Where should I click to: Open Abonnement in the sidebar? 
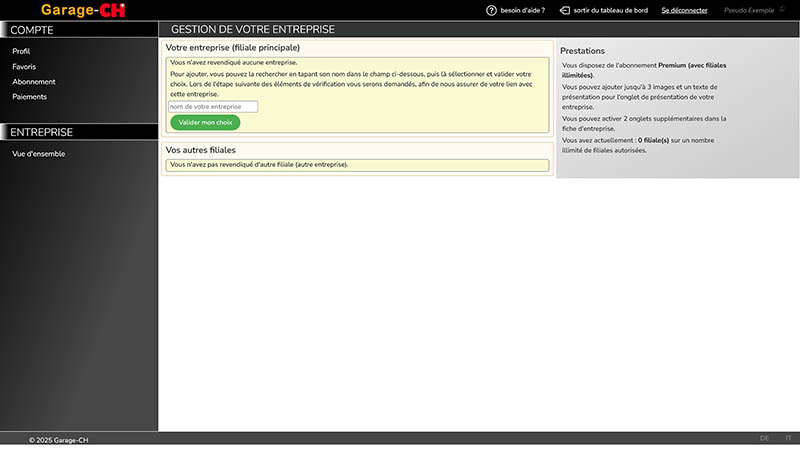click(34, 82)
